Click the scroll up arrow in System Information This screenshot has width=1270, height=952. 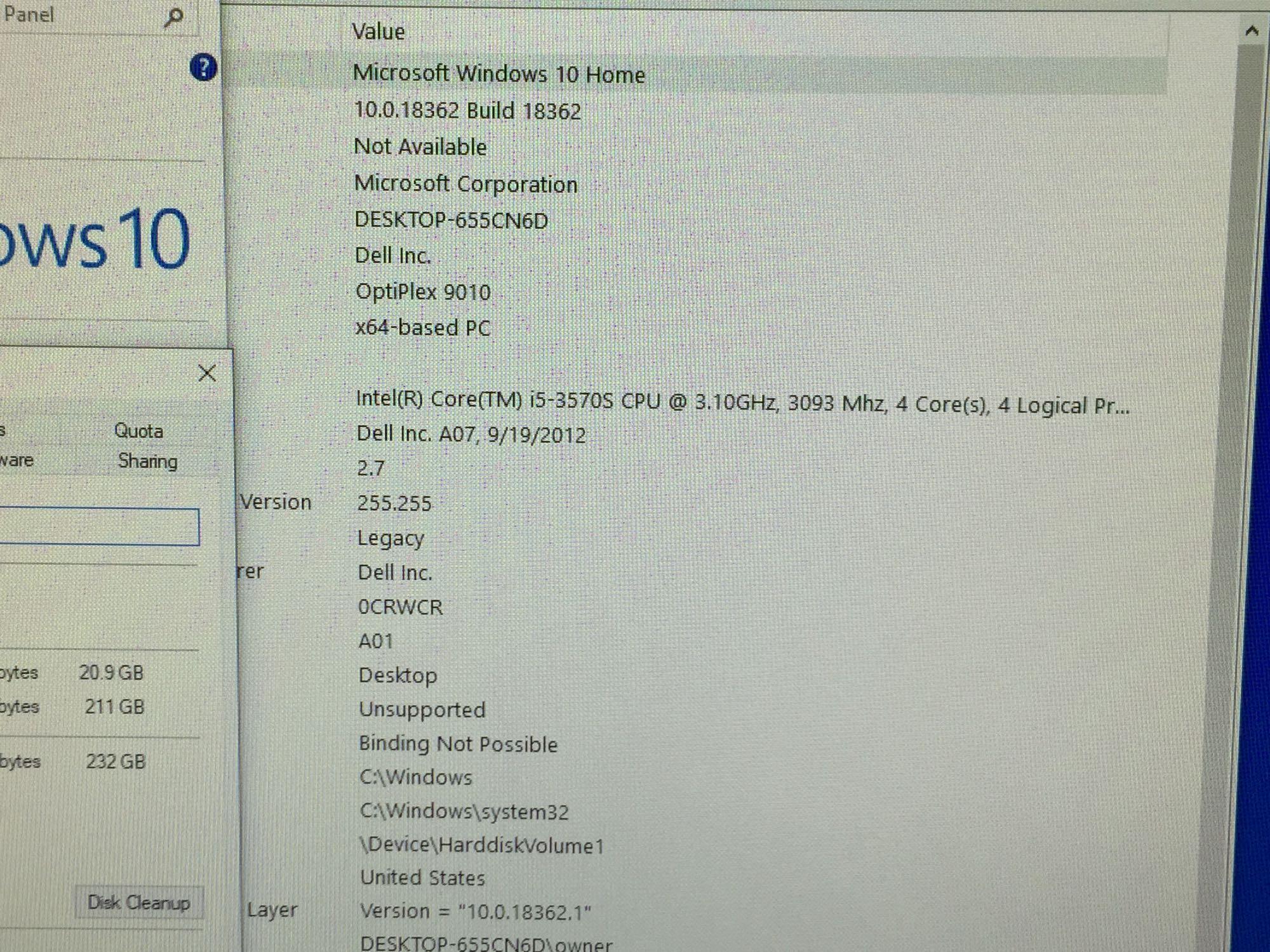click(1252, 30)
